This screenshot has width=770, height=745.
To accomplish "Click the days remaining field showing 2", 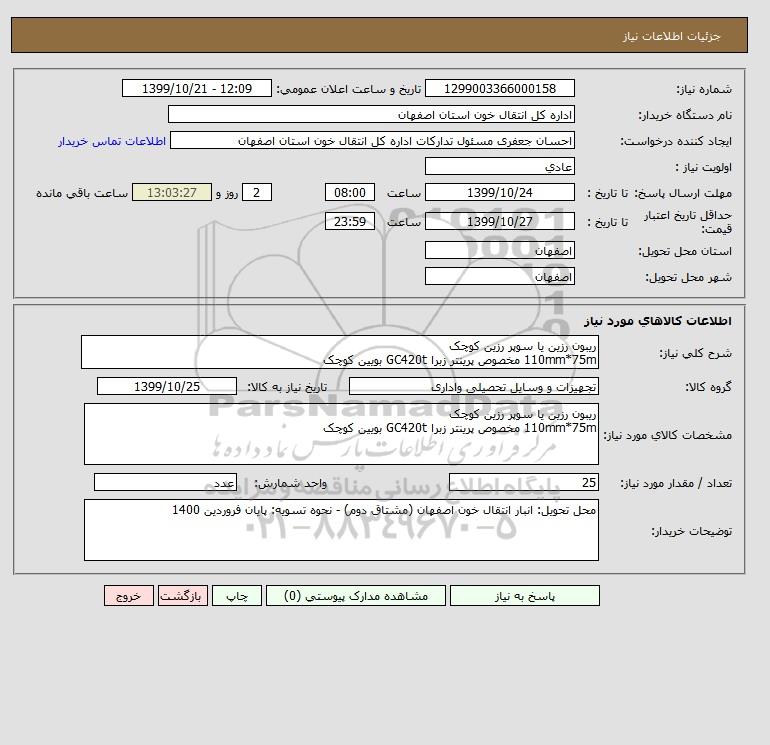I will click(x=256, y=193).
